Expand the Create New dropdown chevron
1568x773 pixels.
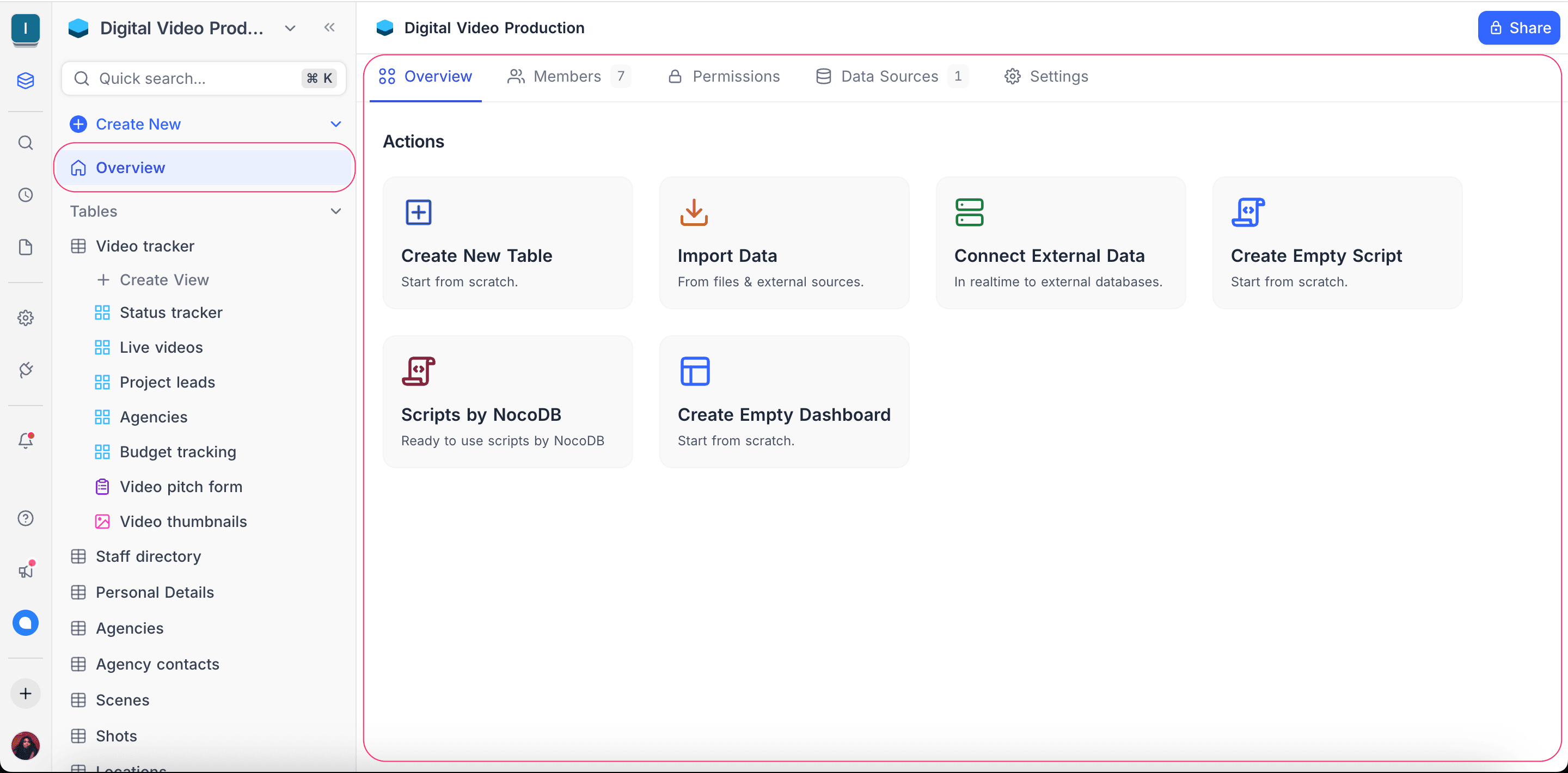(335, 124)
